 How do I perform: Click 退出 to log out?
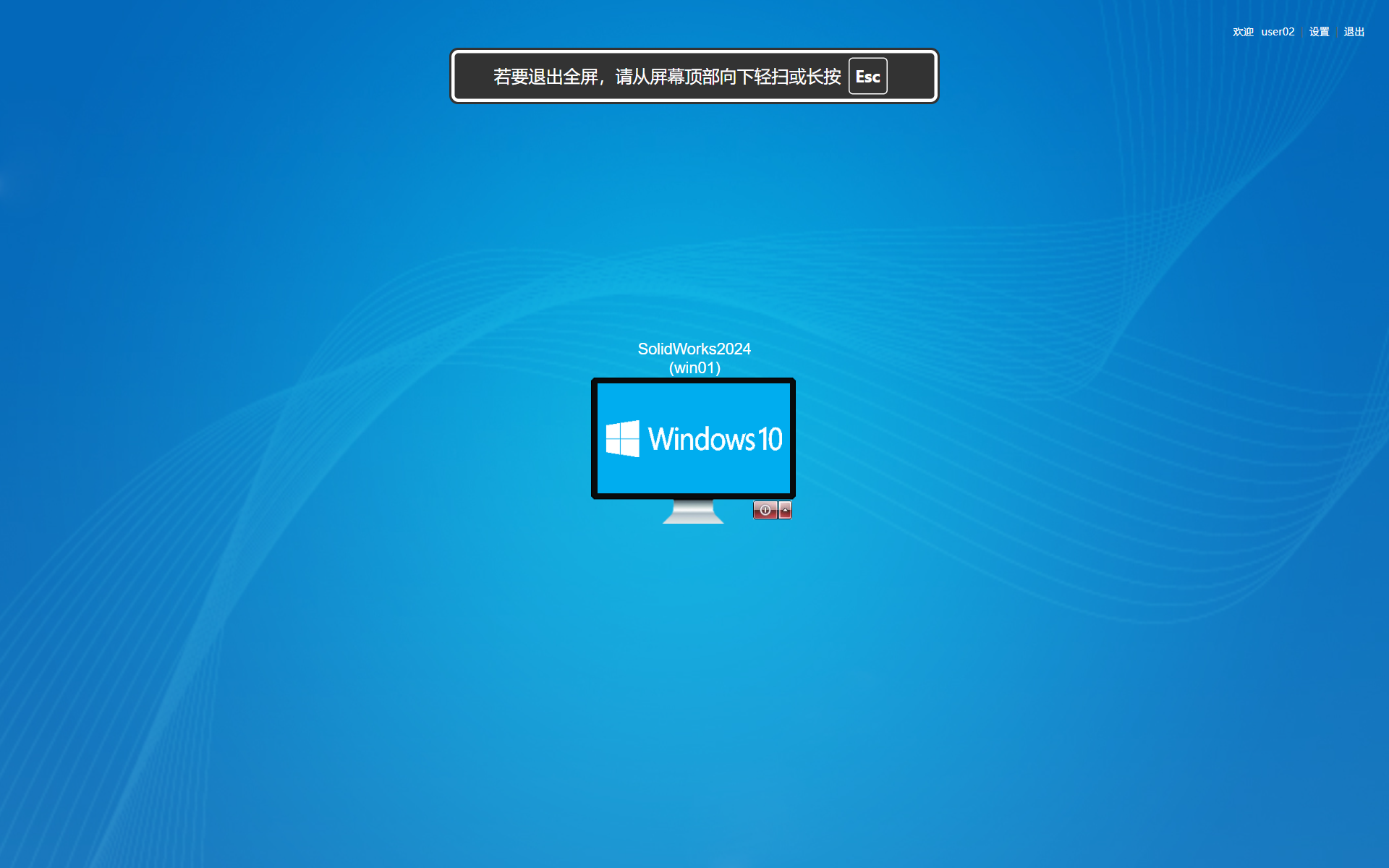(1354, 32)
